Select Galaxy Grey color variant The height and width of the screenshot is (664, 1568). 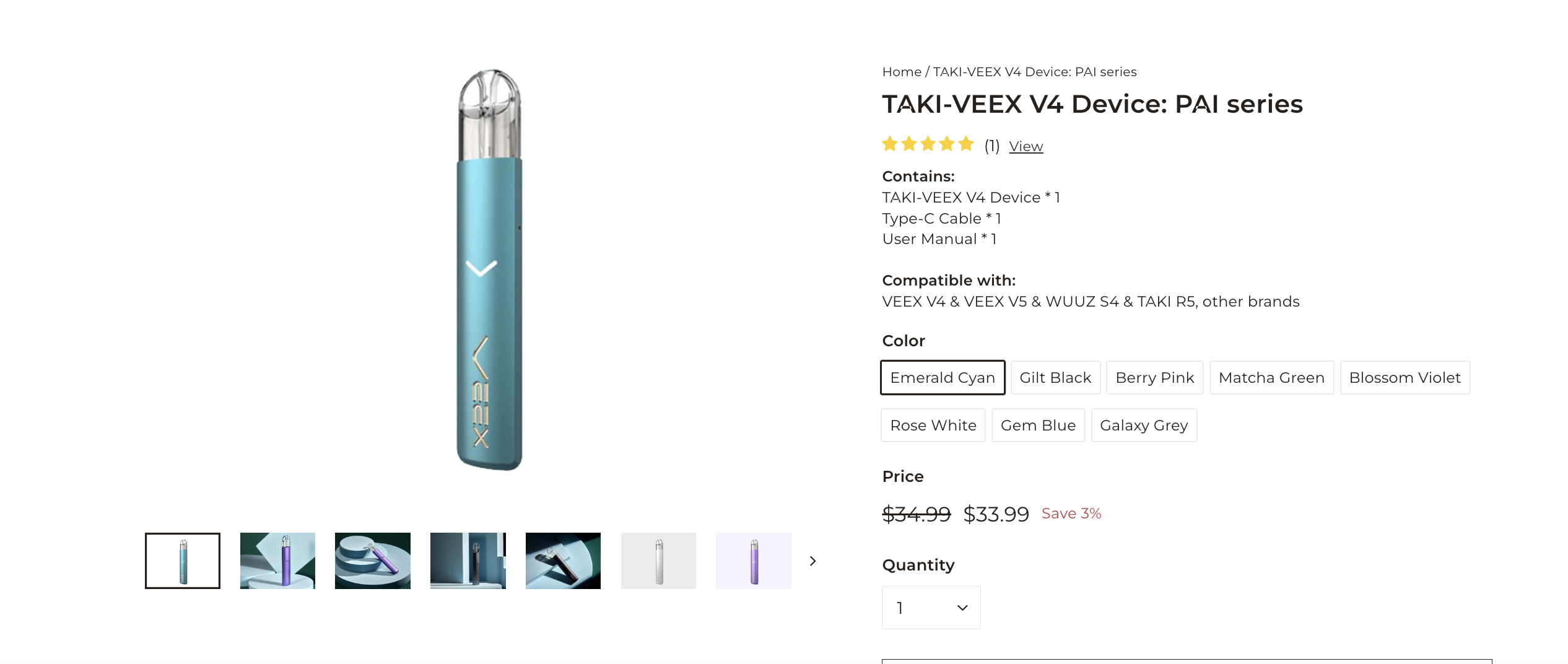tap(1144, 425)
